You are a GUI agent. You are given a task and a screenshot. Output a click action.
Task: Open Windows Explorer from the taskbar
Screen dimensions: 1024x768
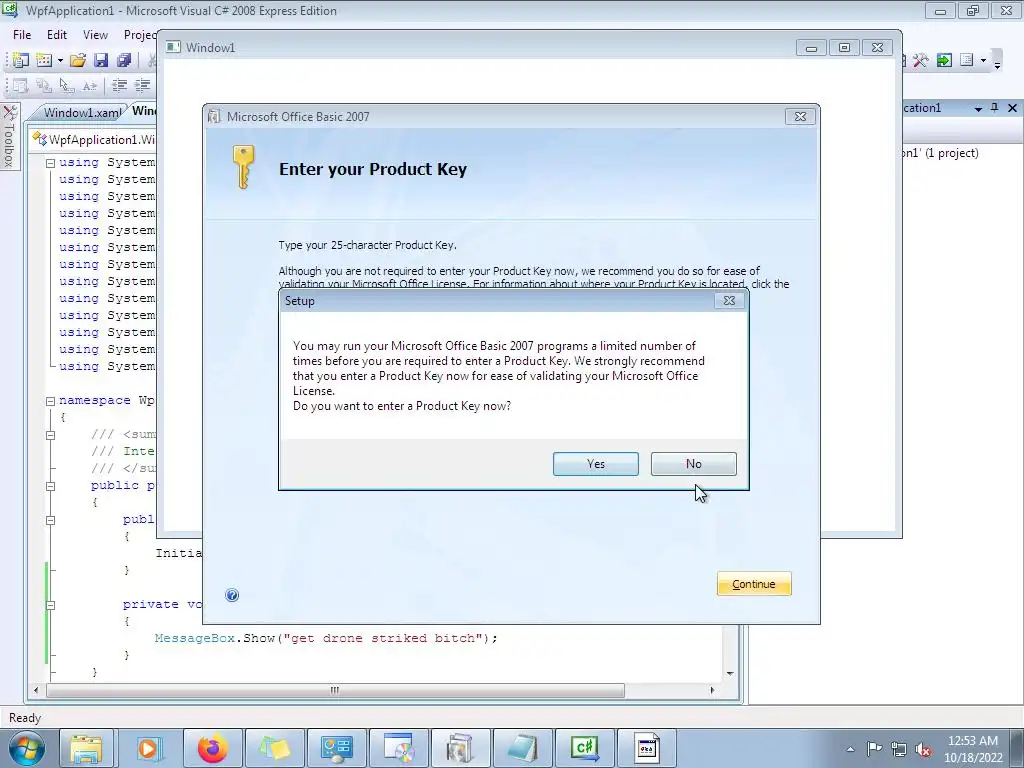pos(86,748)
